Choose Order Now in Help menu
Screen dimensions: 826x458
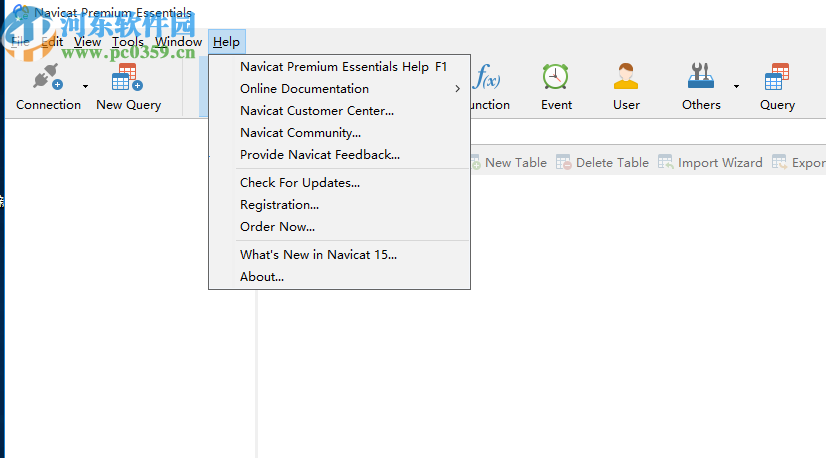339,227
